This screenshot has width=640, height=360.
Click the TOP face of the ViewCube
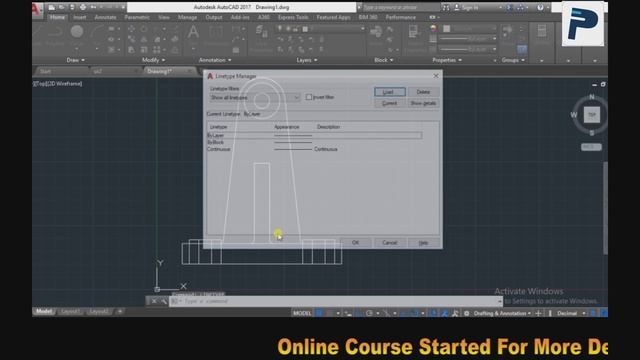[592, 115]
